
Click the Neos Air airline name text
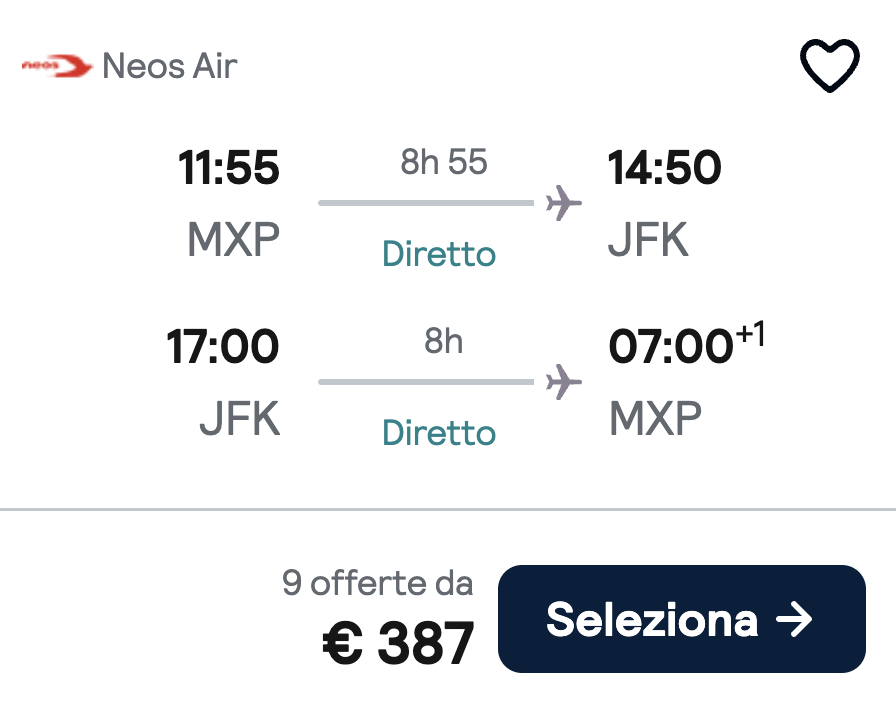(x=170, y=65)
